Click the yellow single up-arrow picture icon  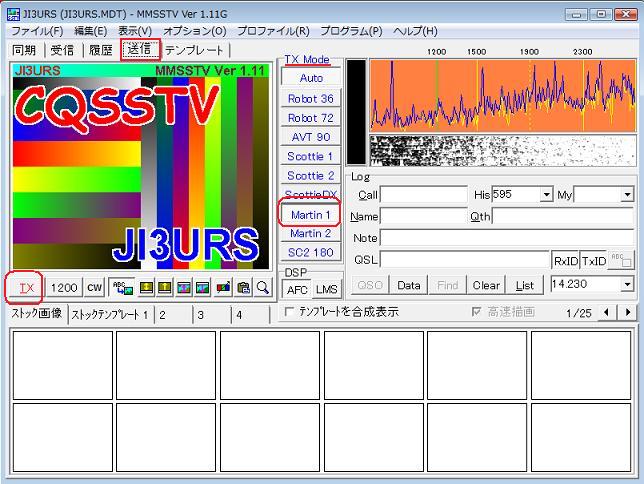(165, 288)
